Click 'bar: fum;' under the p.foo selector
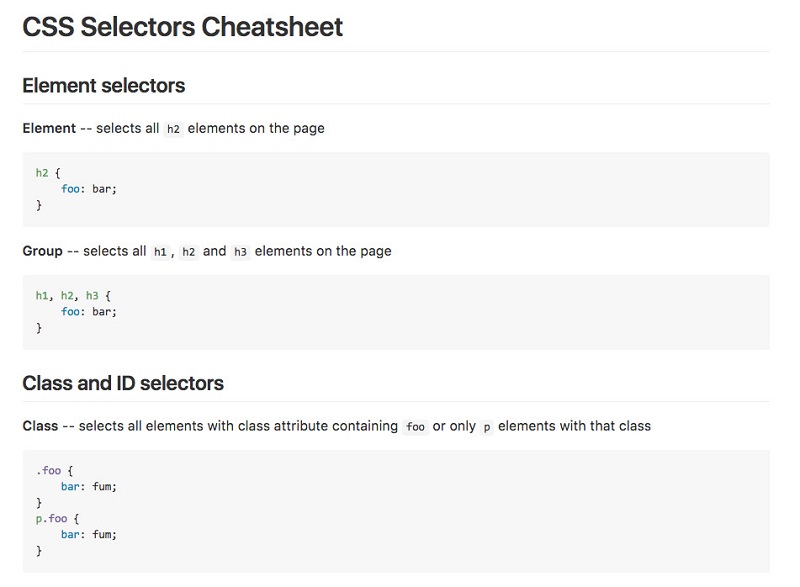Image resolution: width=800 pixels, height=587 pixels. 89,534
